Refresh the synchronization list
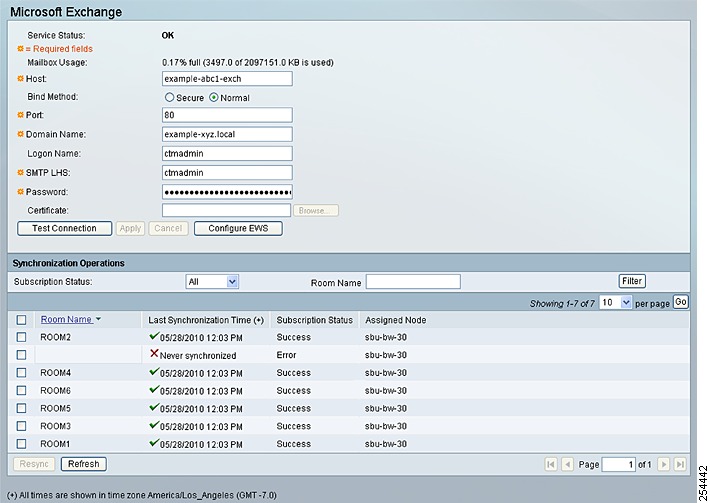Screen dimensions: 710x503 (x=84, y=464)
